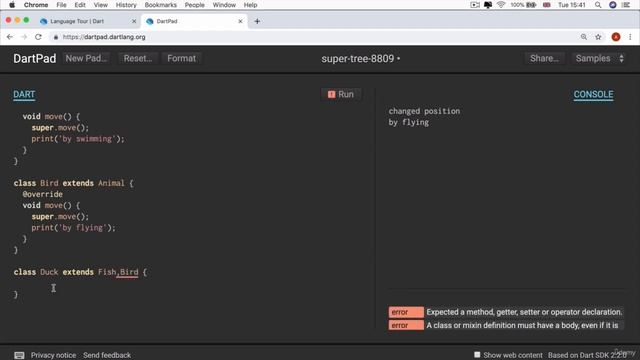Click the print('by swimming') line
This screenshot has width=640, height=360.
tap(78, 139)
